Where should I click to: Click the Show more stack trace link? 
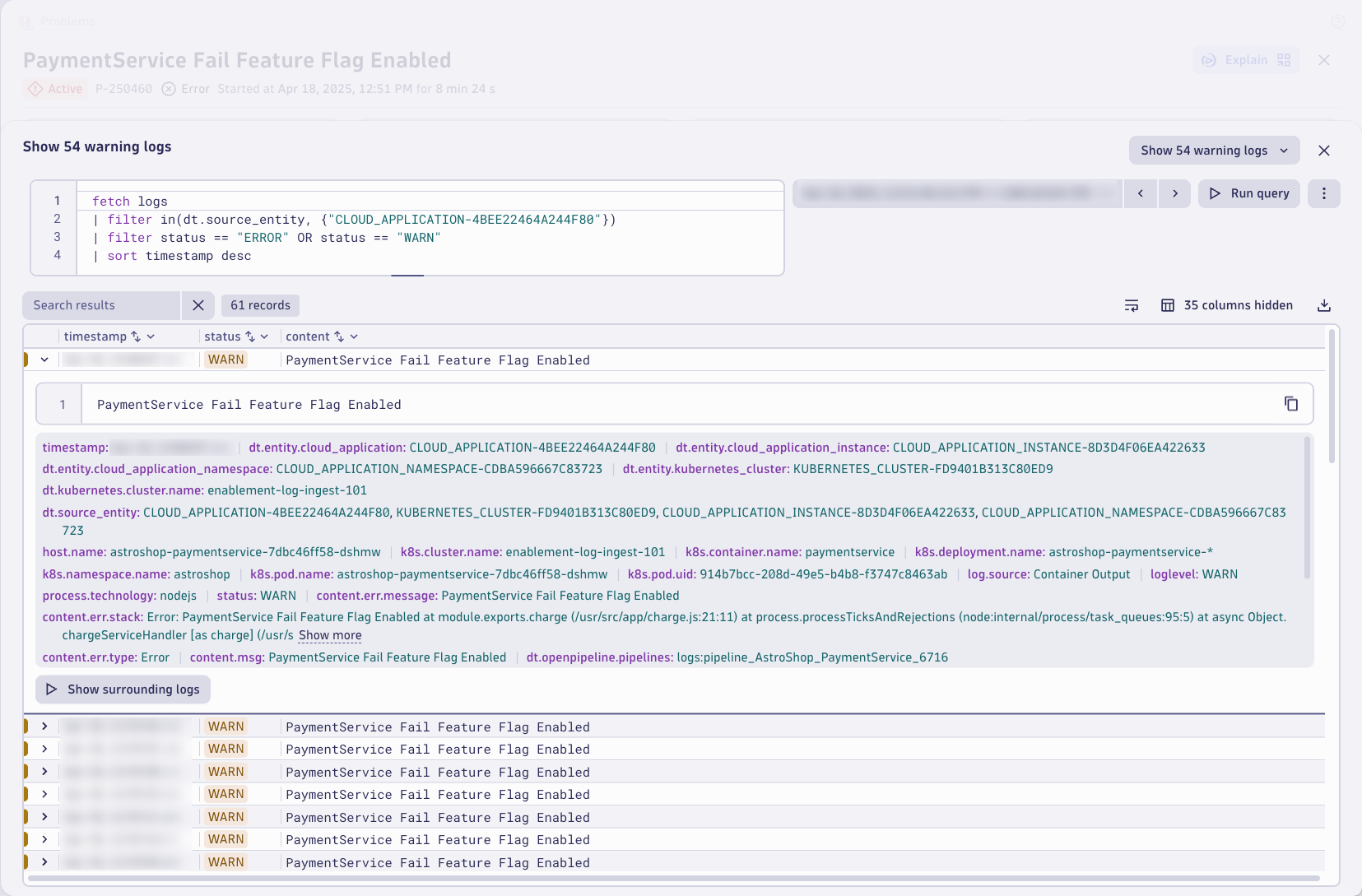click(x=330, y=635)
